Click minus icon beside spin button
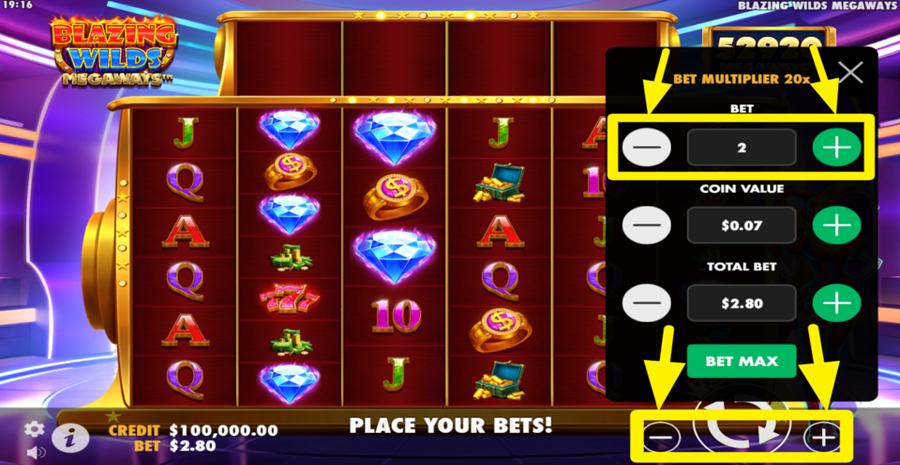The width and height of the screenshot is (900, 465). pyautogui.click(x=661, y=438)
